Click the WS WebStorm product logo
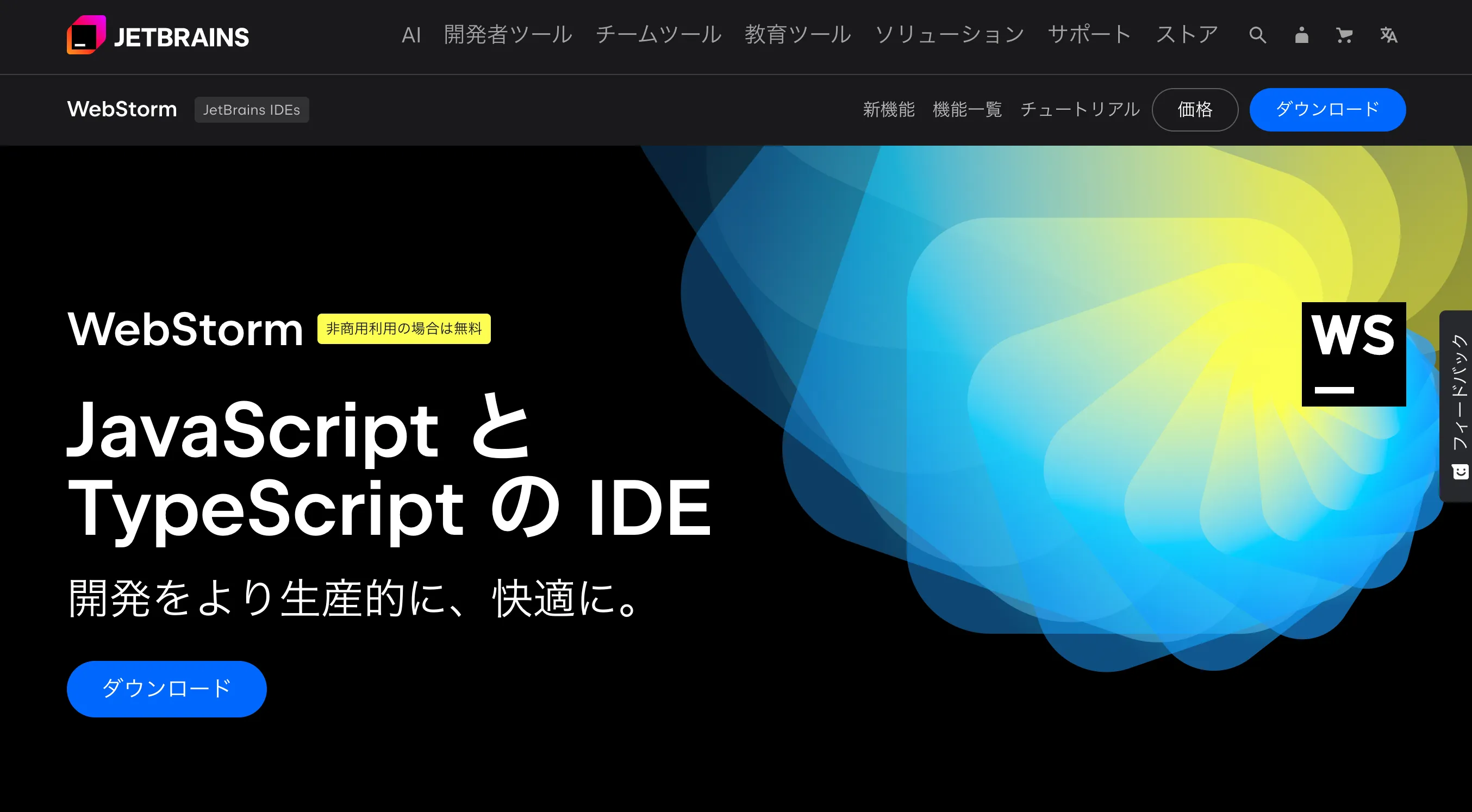This screenshot has width=1472, height=812. tap(1353, 354)
